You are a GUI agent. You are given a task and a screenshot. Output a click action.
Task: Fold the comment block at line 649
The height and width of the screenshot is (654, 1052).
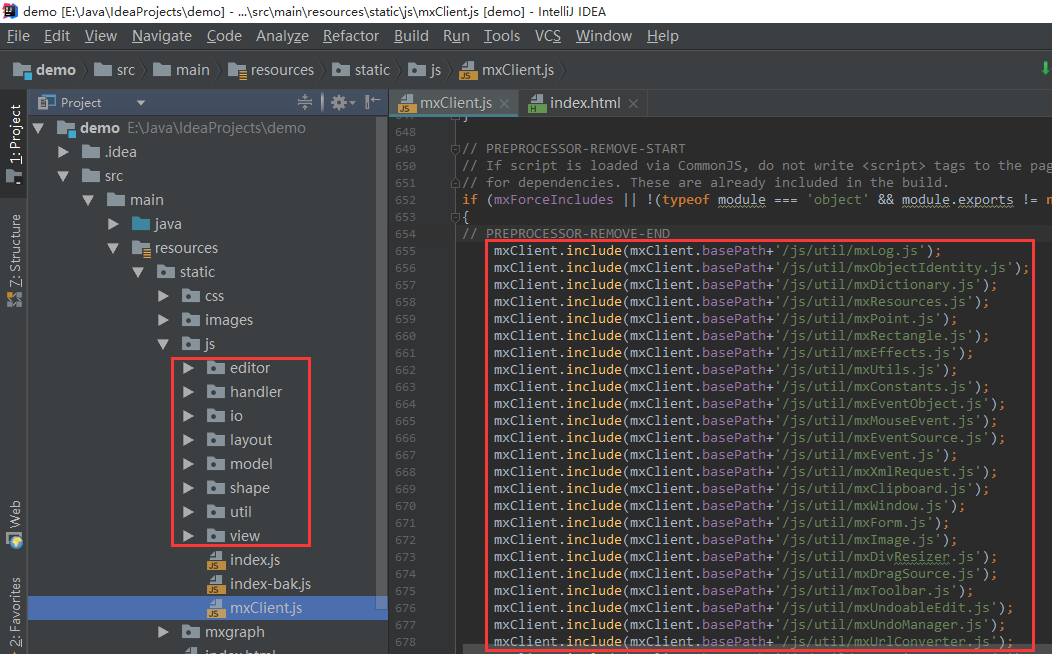click(x=455, y=149)
